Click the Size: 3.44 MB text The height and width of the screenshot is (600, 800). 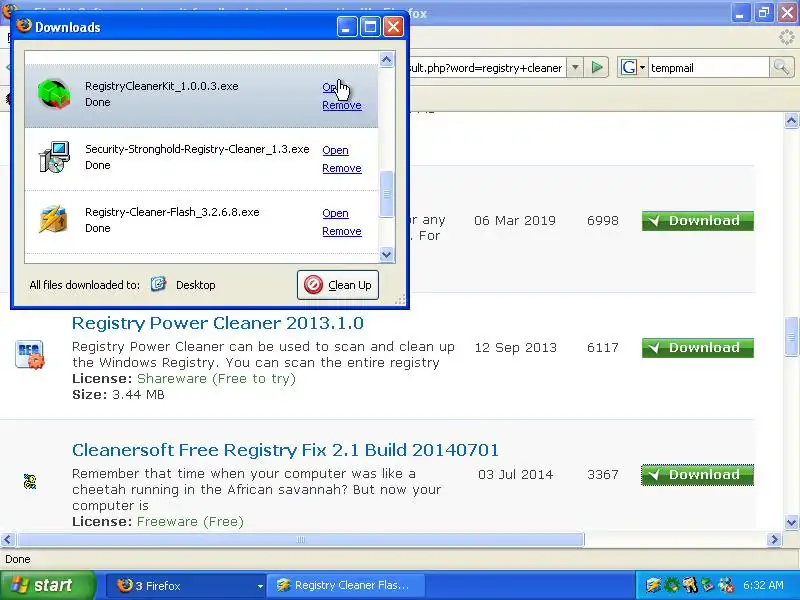tap(118, 395)
